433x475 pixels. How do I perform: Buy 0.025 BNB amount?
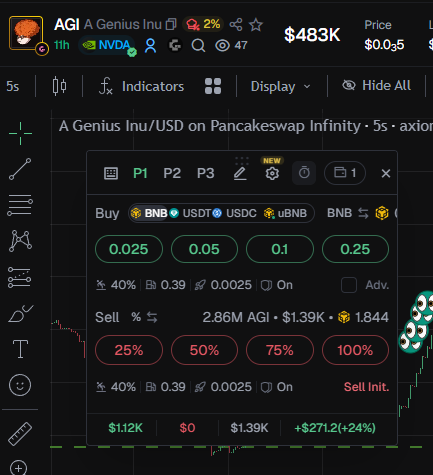(x=129, y=249)
